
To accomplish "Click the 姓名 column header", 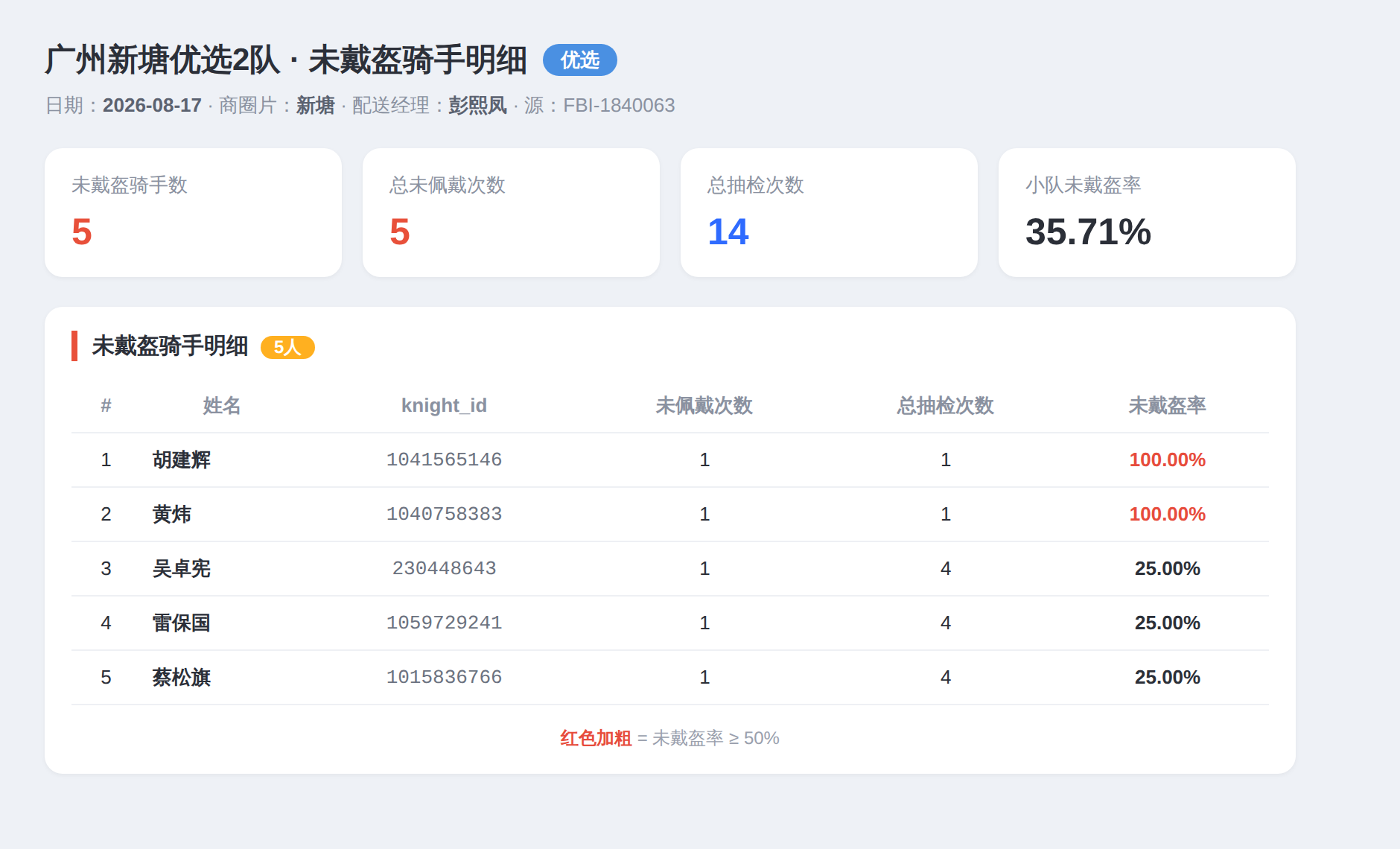I will pyautogui.click(x=222, y=406).
